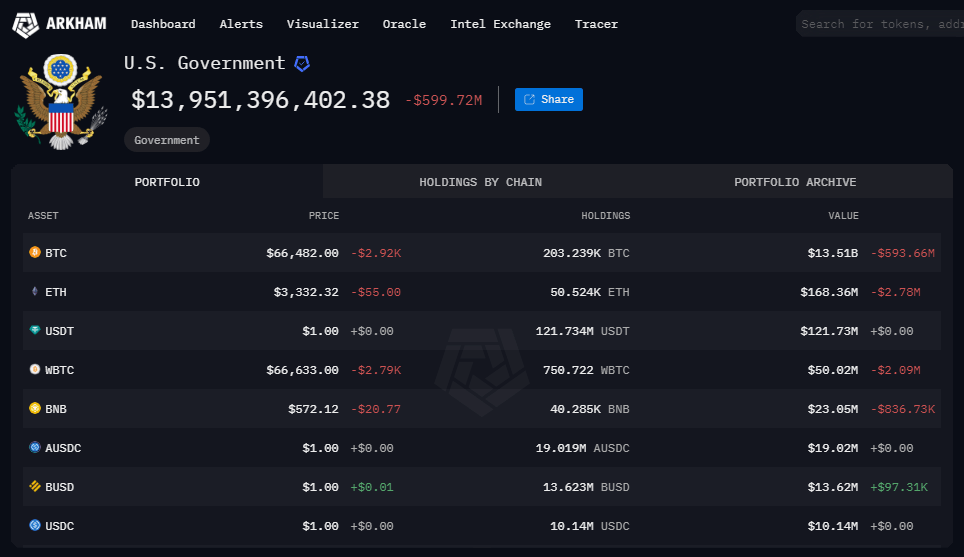The width and height of the screenshot is (964, 557).
Task: Click the USDT coin icon
Action: point(35,331)
